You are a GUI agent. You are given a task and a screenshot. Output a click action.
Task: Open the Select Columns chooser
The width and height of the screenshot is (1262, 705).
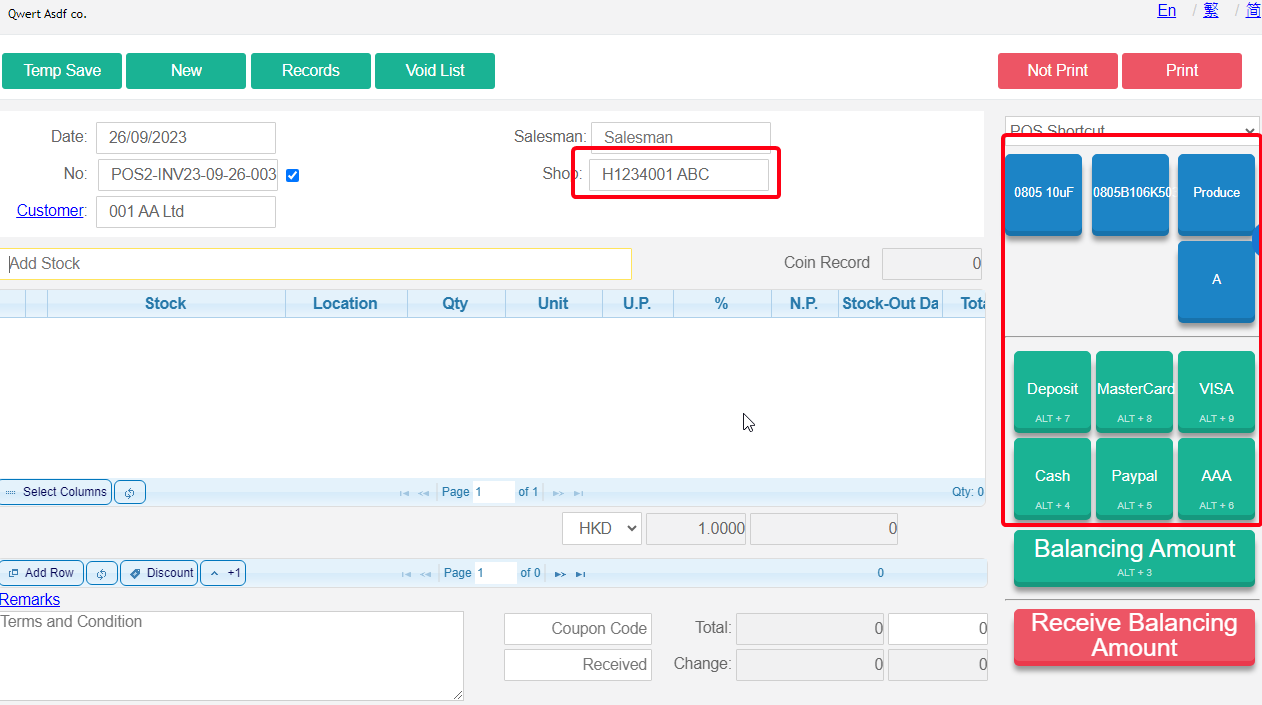pyautogui.click(x=56, y=492)
